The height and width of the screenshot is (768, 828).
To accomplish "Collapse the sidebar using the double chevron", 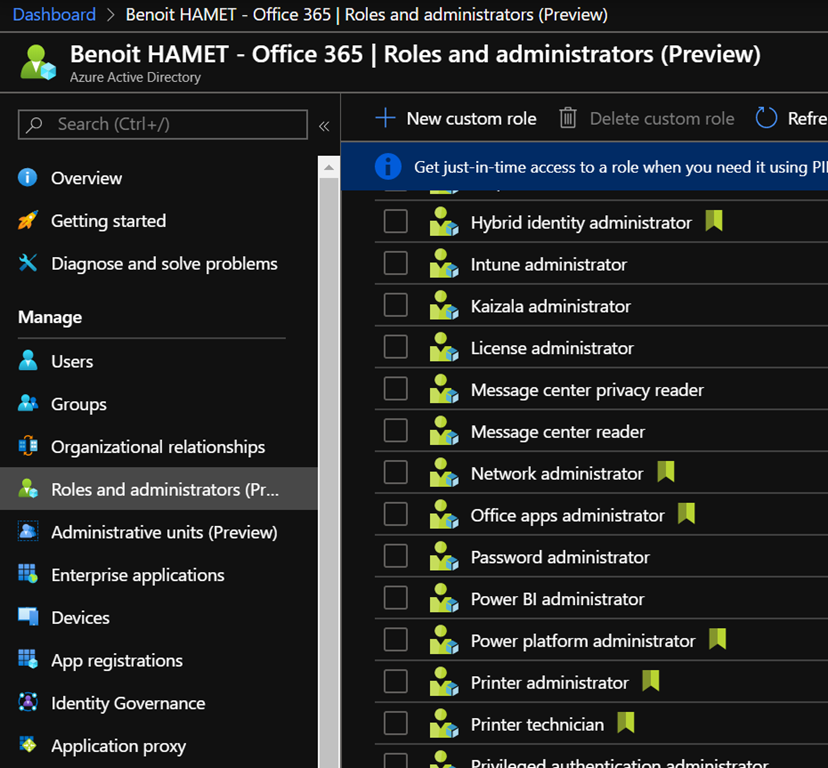I will click(x=324, y=126).
